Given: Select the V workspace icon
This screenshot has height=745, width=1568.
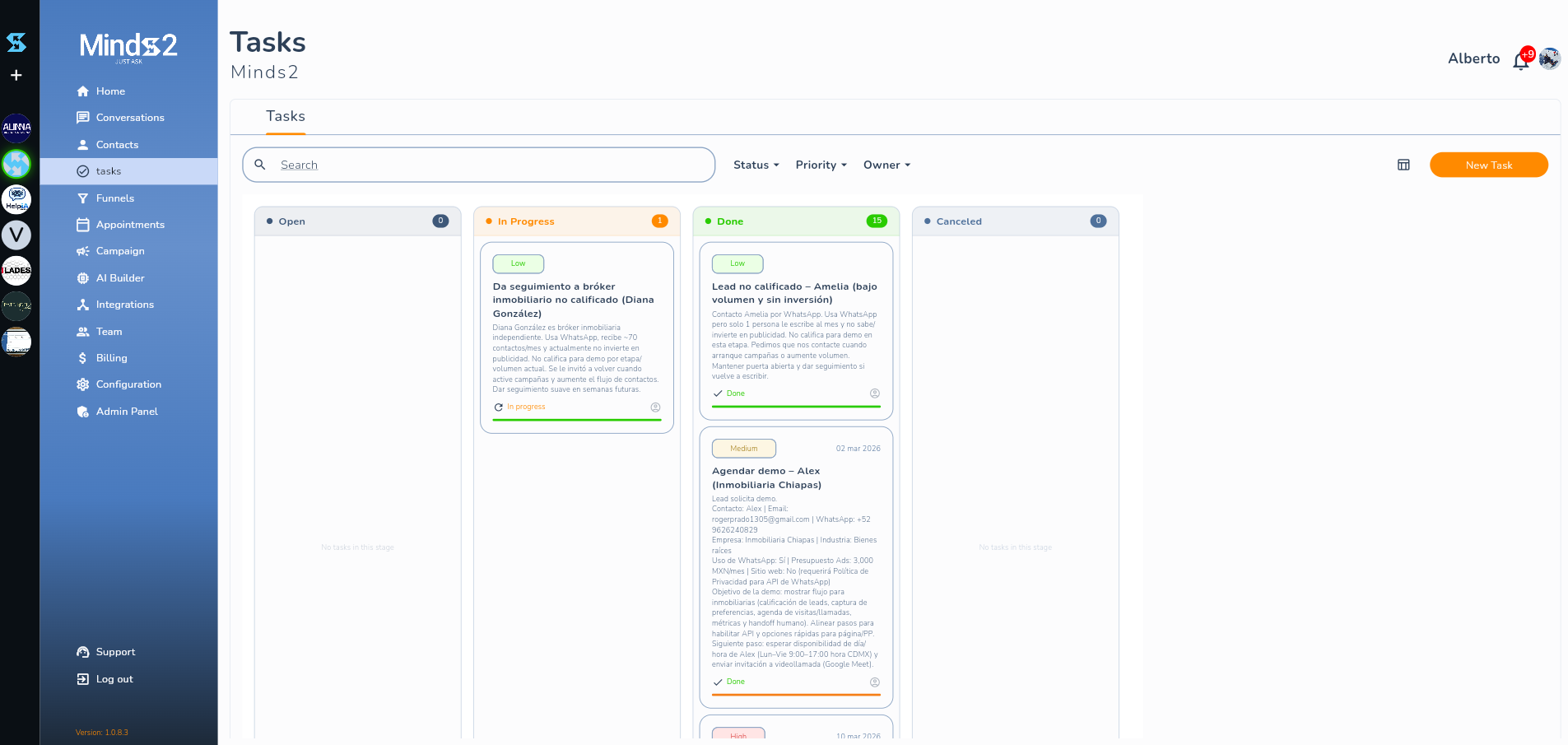Looking at the screenshot, I should [x=16, y=235].
